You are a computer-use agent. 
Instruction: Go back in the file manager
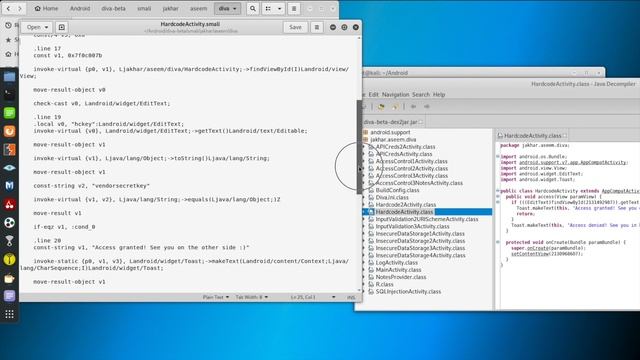coord(8,8)
